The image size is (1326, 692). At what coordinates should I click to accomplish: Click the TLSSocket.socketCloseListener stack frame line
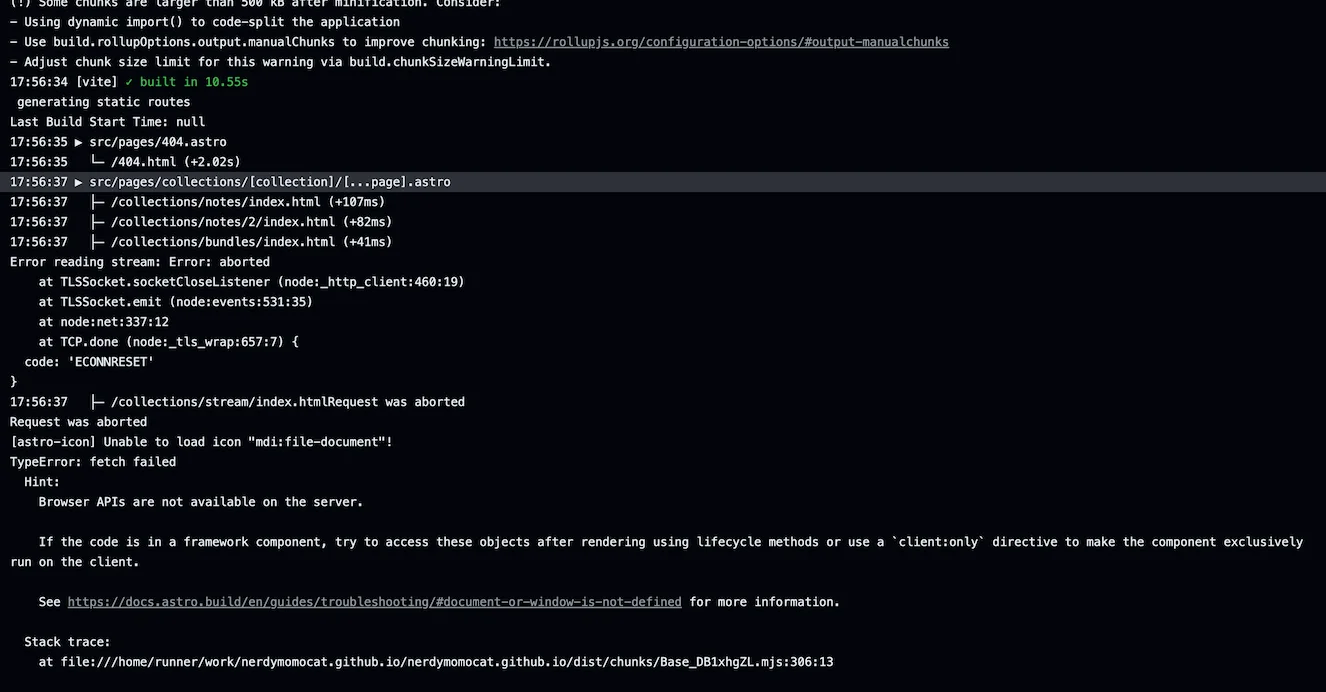click(x=251, y=282)
